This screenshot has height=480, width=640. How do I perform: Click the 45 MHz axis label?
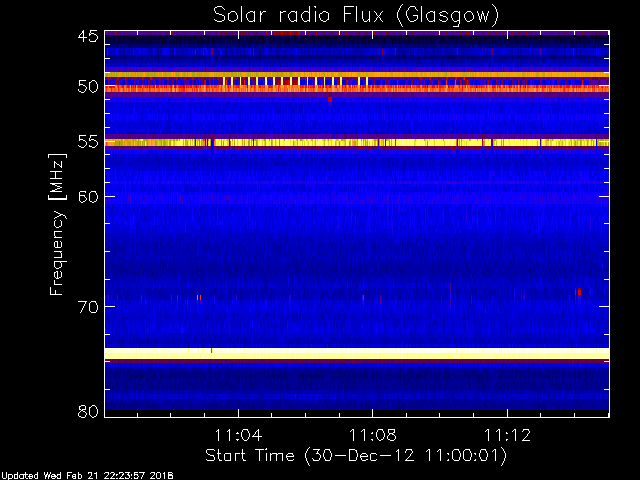point(88,36)
